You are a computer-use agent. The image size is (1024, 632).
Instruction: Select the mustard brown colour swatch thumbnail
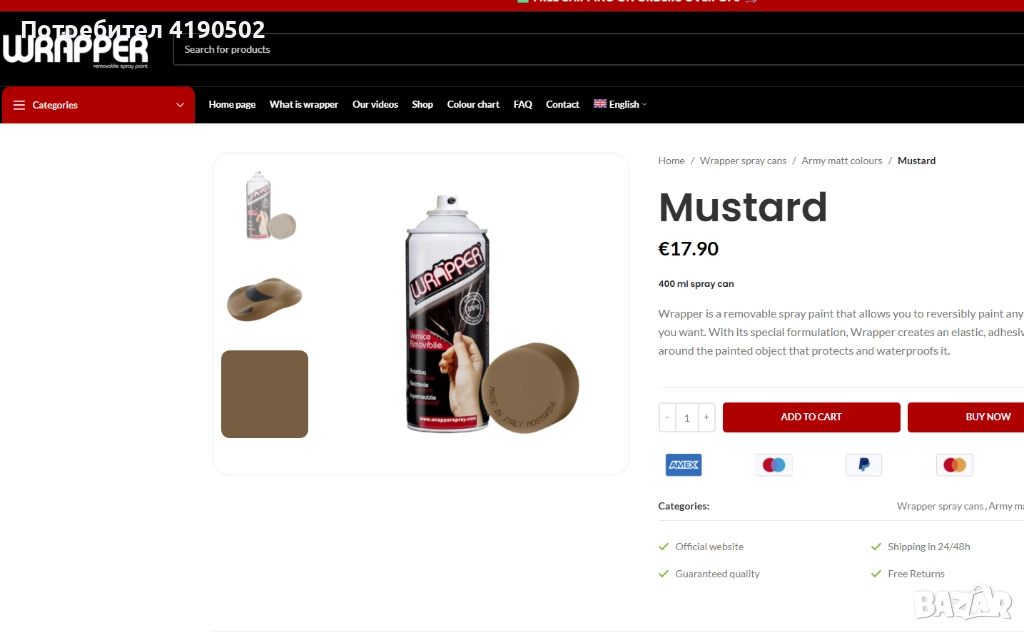tap(264, 394)
